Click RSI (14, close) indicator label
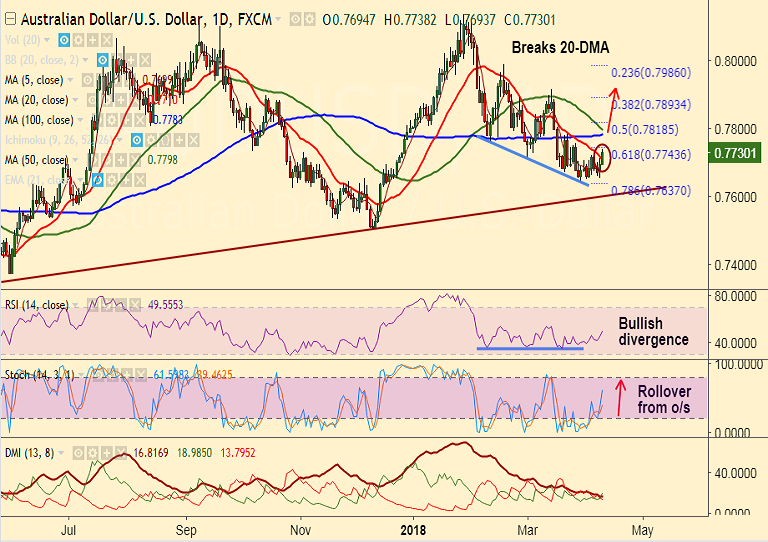The width and height of the screenshot is (768, 542). (x=37, y=305)
